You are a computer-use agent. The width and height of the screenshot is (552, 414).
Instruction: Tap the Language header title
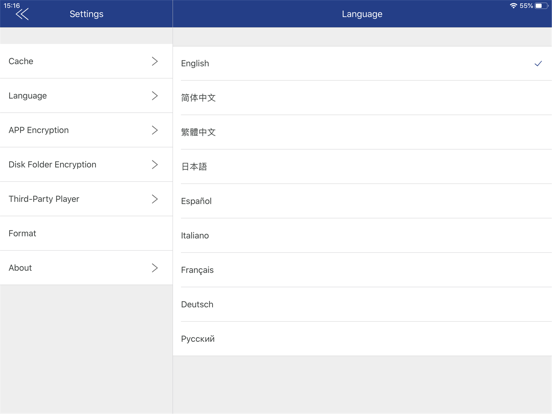pos(362,14)
